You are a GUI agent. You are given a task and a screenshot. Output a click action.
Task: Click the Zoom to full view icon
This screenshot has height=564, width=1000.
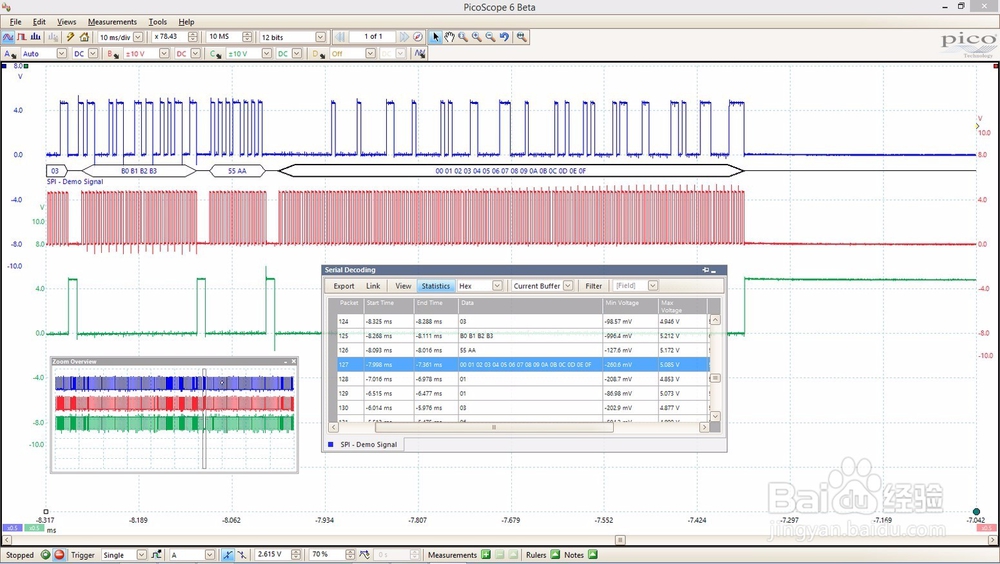click(522, 37)
